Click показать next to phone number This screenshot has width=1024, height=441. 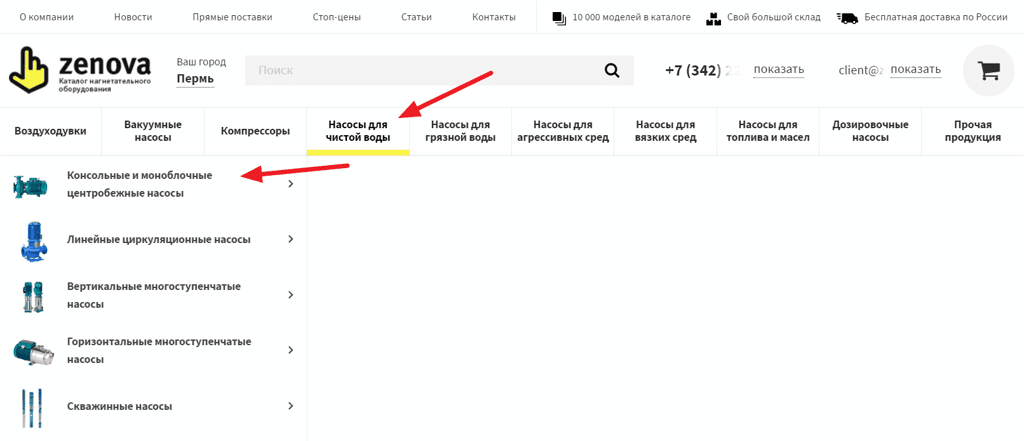pos(778,70)
